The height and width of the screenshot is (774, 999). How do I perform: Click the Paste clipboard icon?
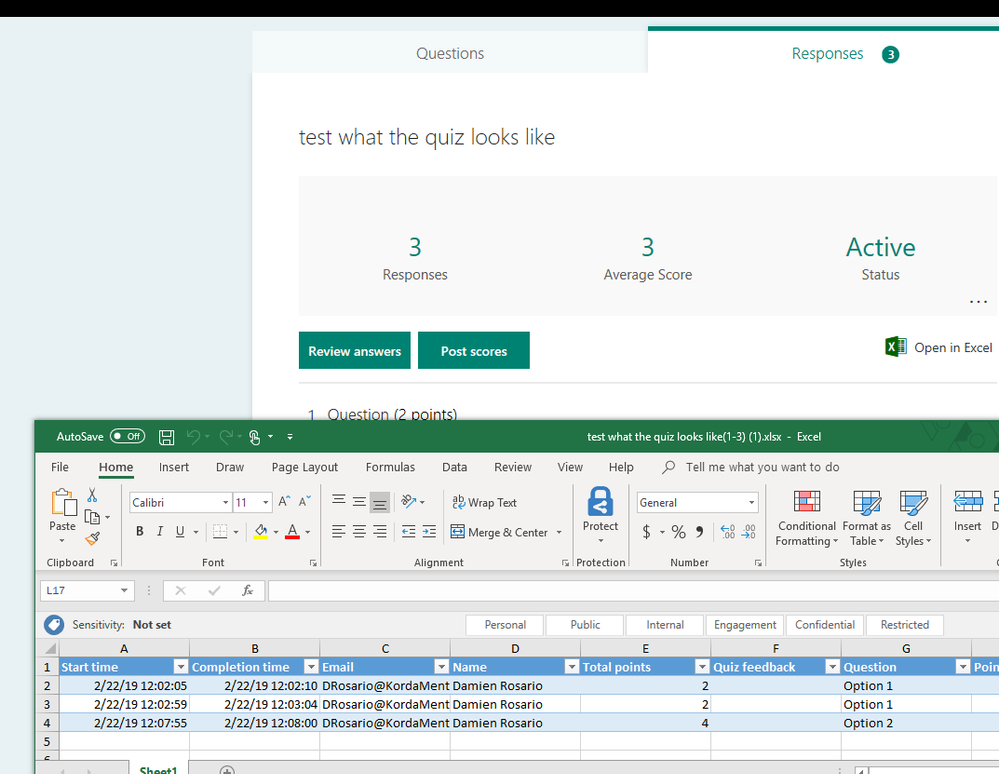tap(63, 502)
